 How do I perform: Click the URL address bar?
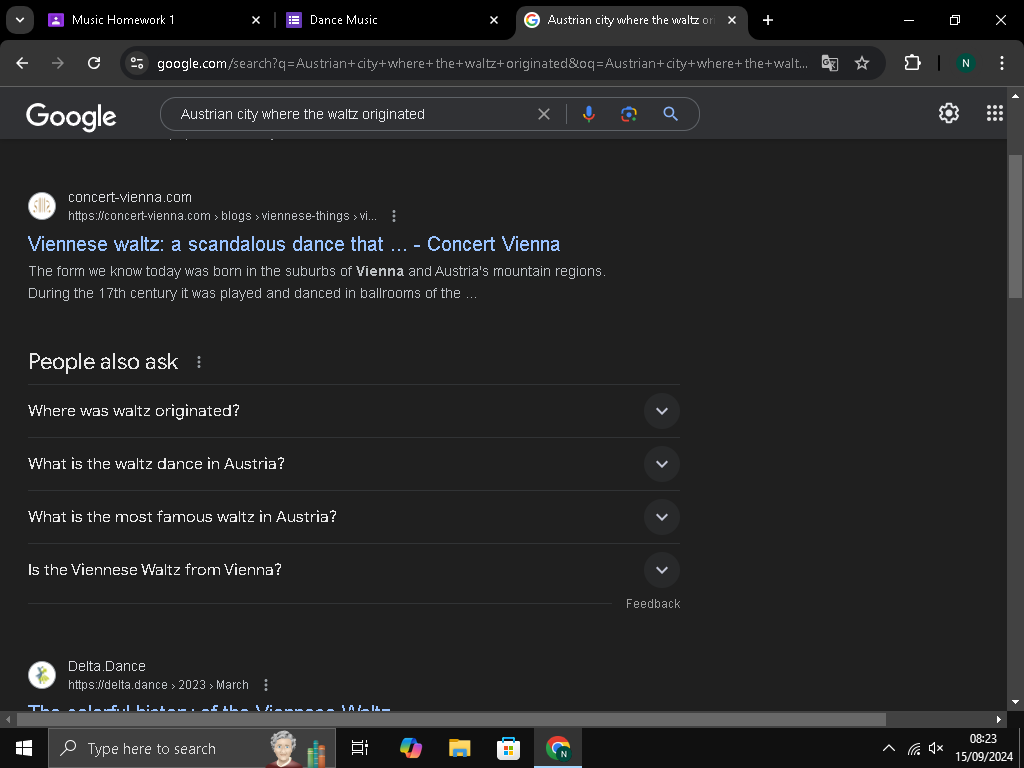[x=482, y=63]
